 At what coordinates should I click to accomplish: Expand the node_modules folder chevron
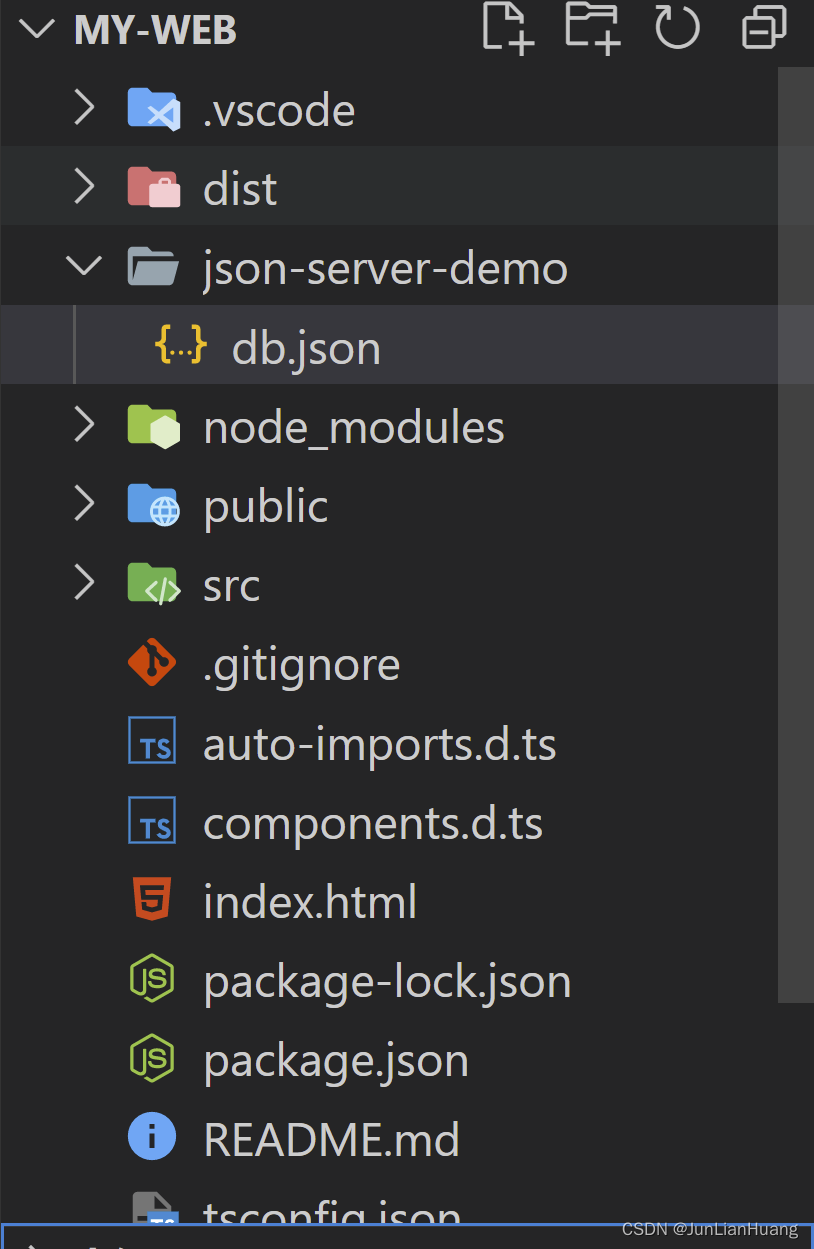[85, 426]
